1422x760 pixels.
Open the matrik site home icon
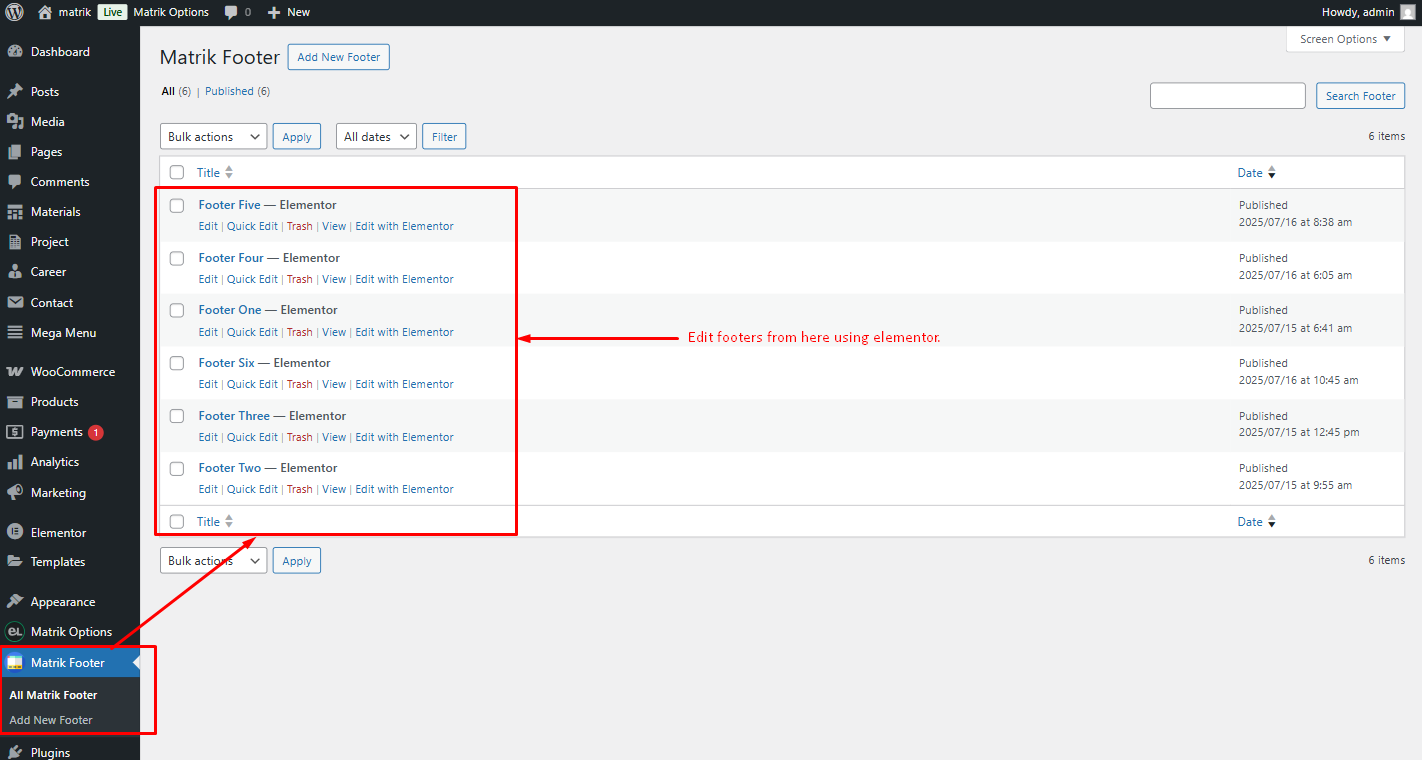pos(44,12)
